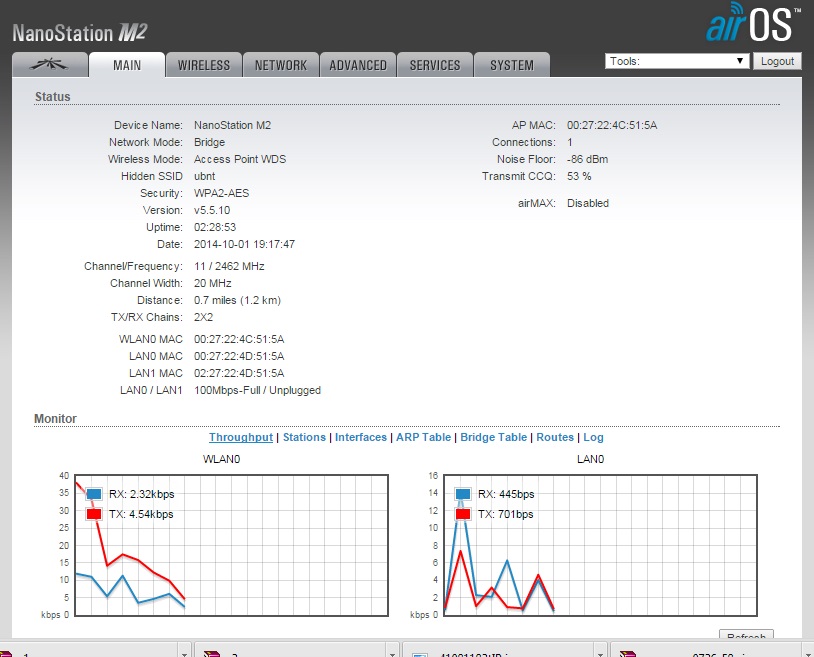Click the TX: 701bps legend label
The image size is (814, 657).
pos(506,514)
